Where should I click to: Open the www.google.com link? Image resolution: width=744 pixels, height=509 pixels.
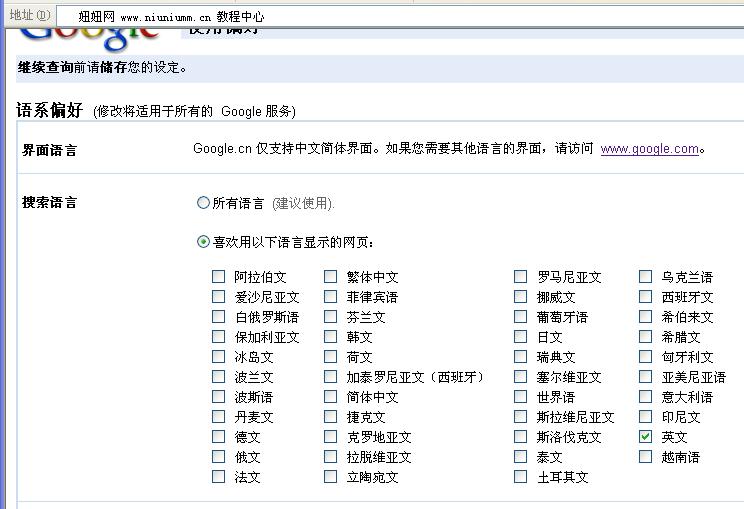coord(649,149)
